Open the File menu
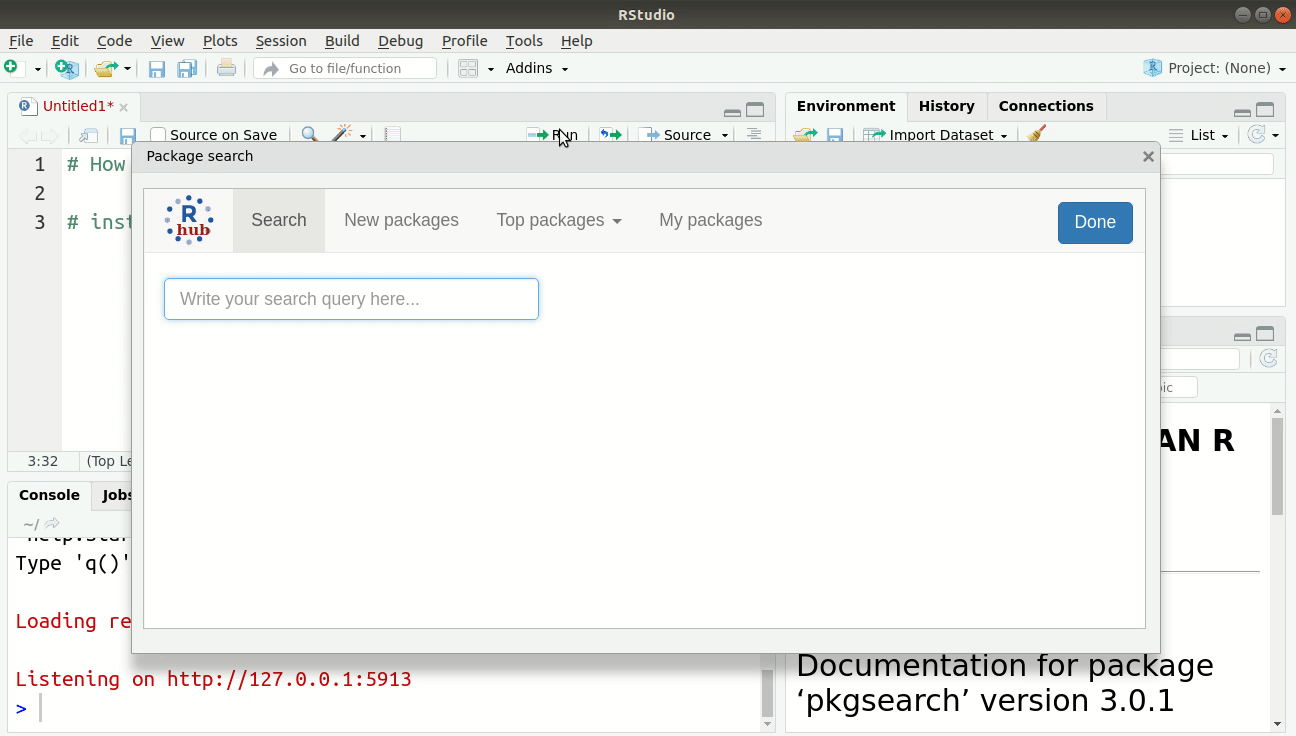1296x736 pixels. [x=21, y=41]
